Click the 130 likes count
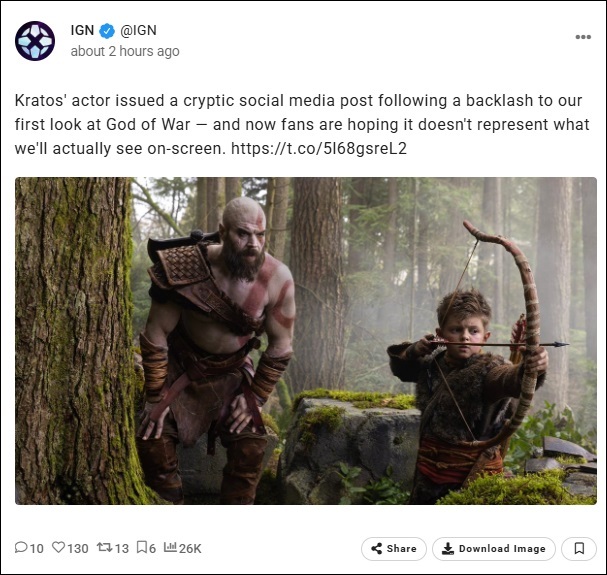This screenshot has height=575, width=607. click(78, 548)
